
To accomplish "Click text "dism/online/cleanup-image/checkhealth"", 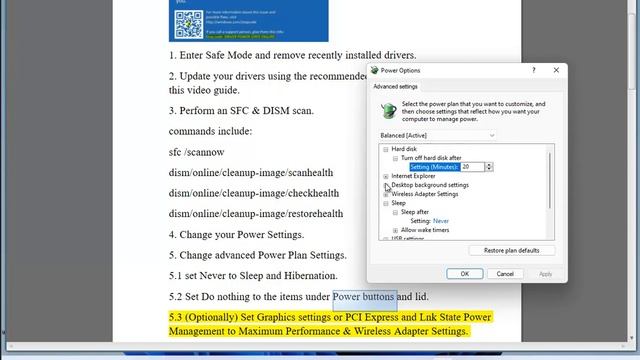I will pyautogui.click(x=253, y=193).
